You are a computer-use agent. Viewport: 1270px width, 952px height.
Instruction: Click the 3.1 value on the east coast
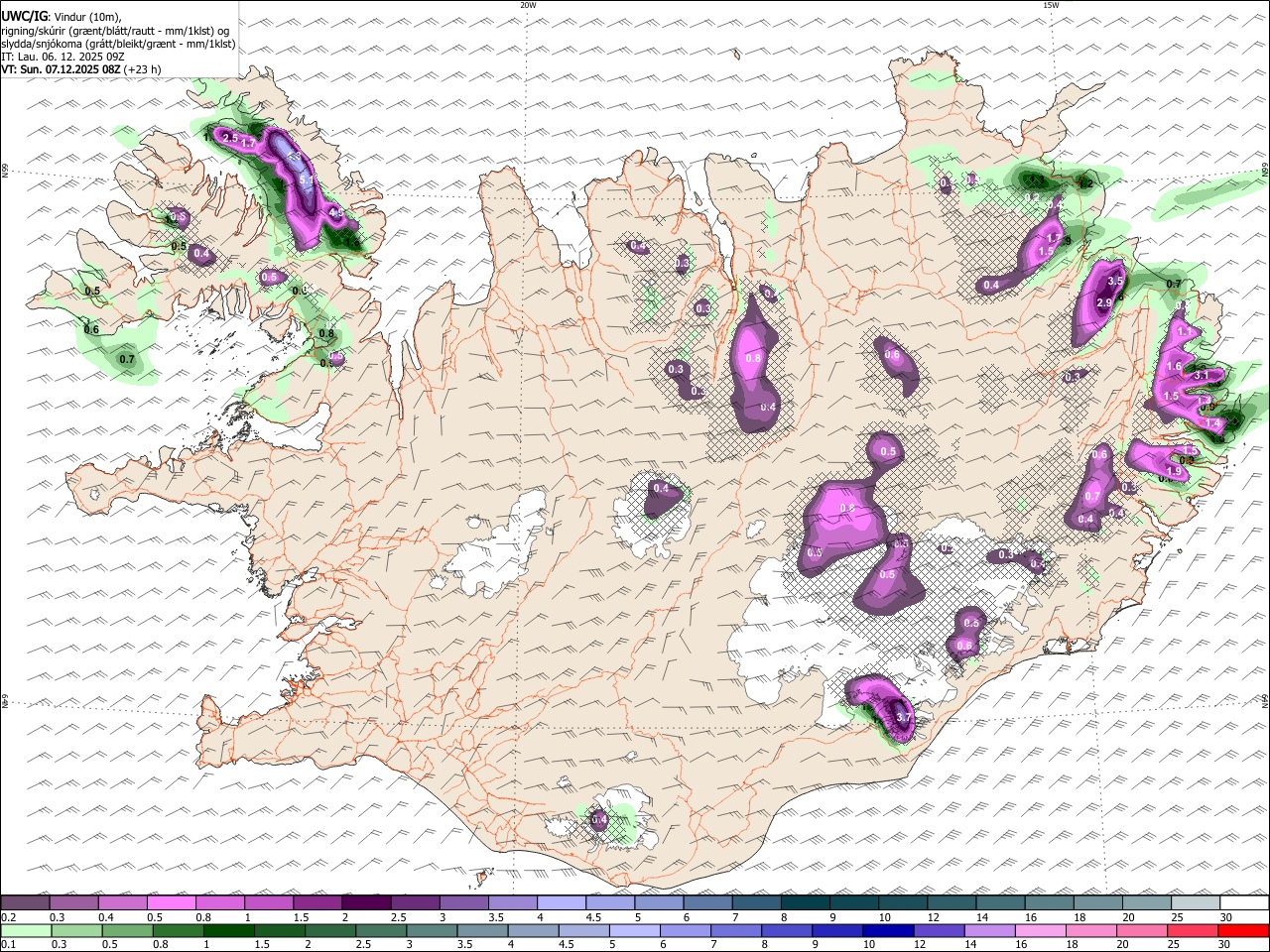[1201, 376]
